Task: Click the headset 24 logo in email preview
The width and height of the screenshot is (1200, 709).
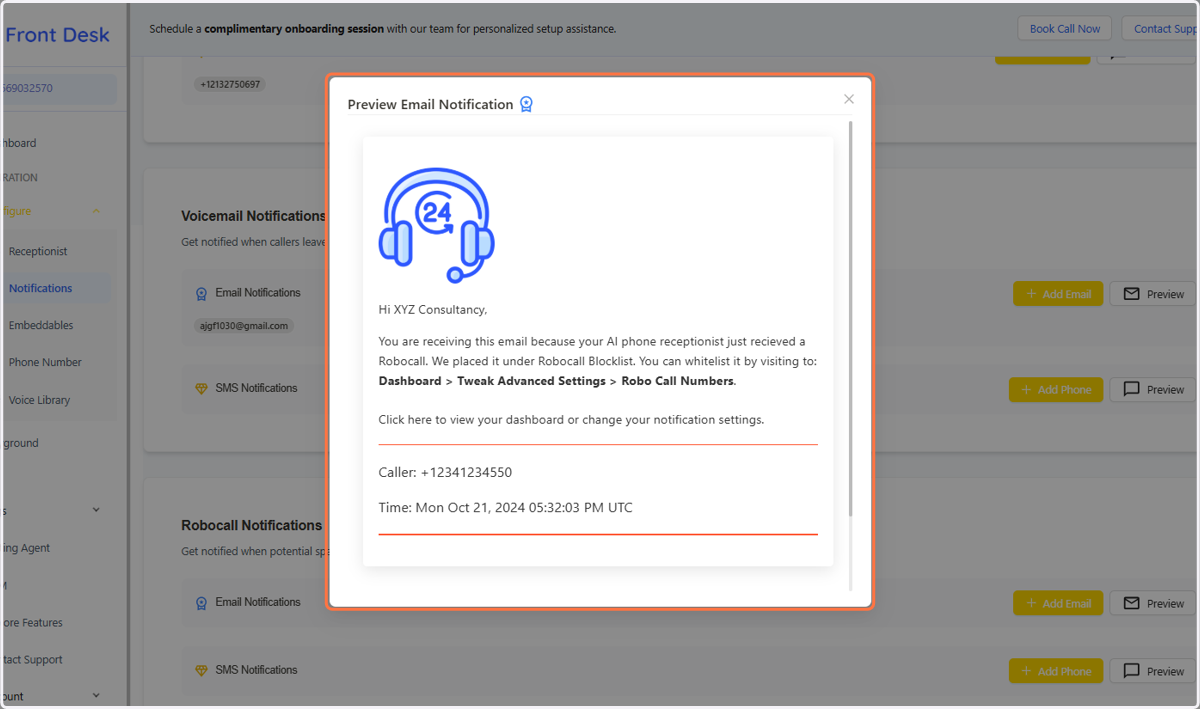Action: point(436,225)
